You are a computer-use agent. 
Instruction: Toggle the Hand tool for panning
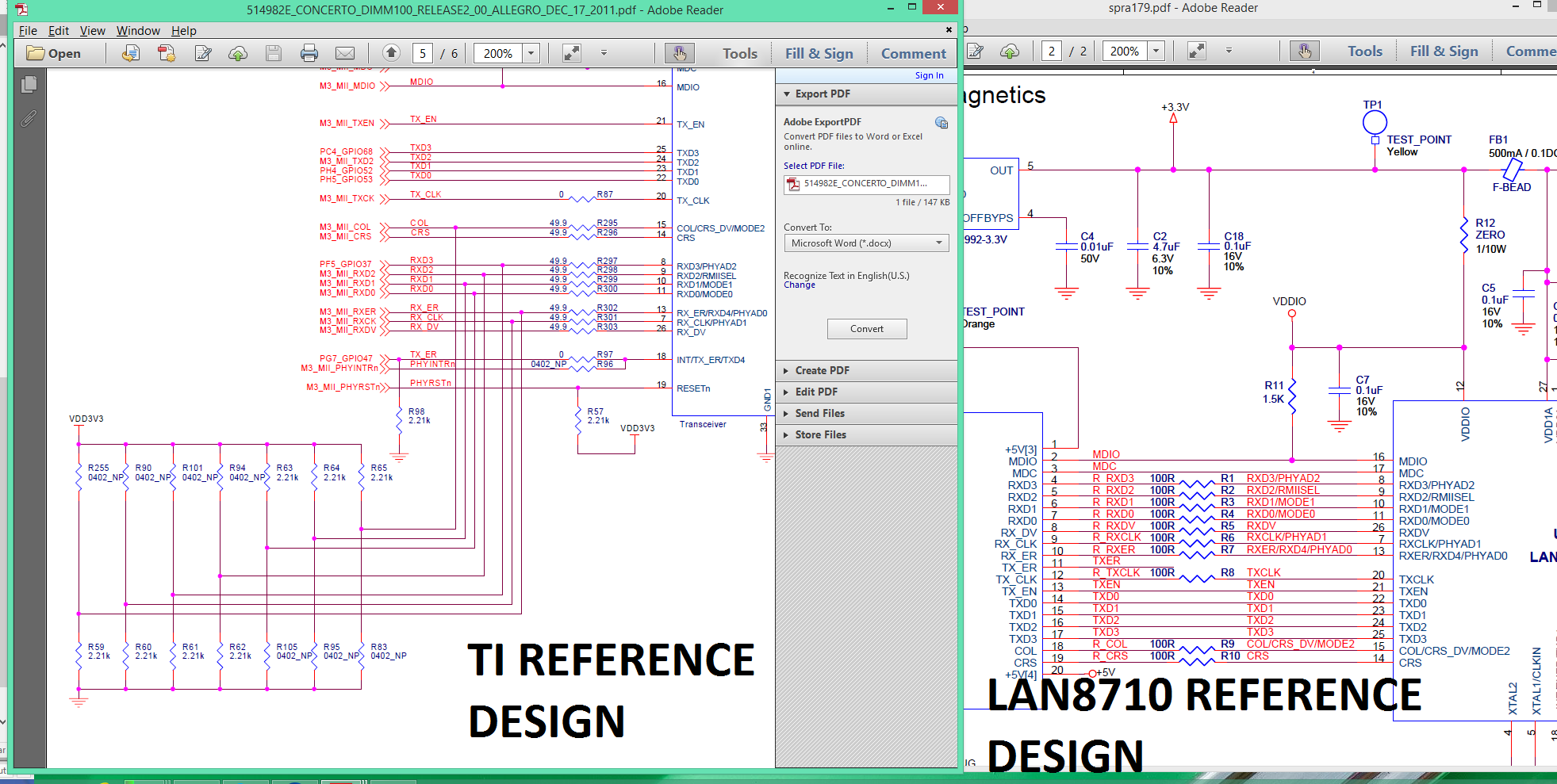[680, 53]
